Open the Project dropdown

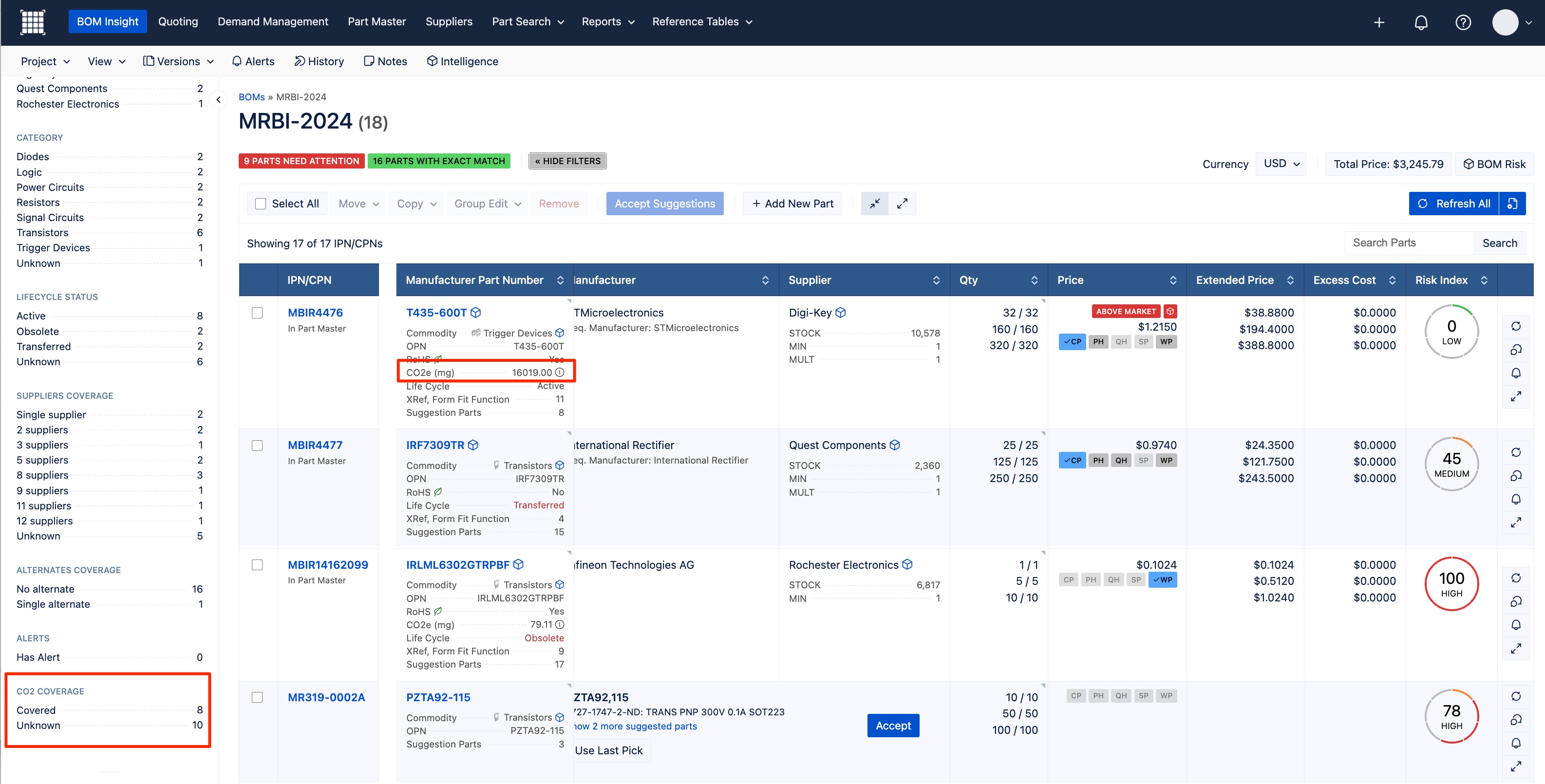(x=45, y=61)
